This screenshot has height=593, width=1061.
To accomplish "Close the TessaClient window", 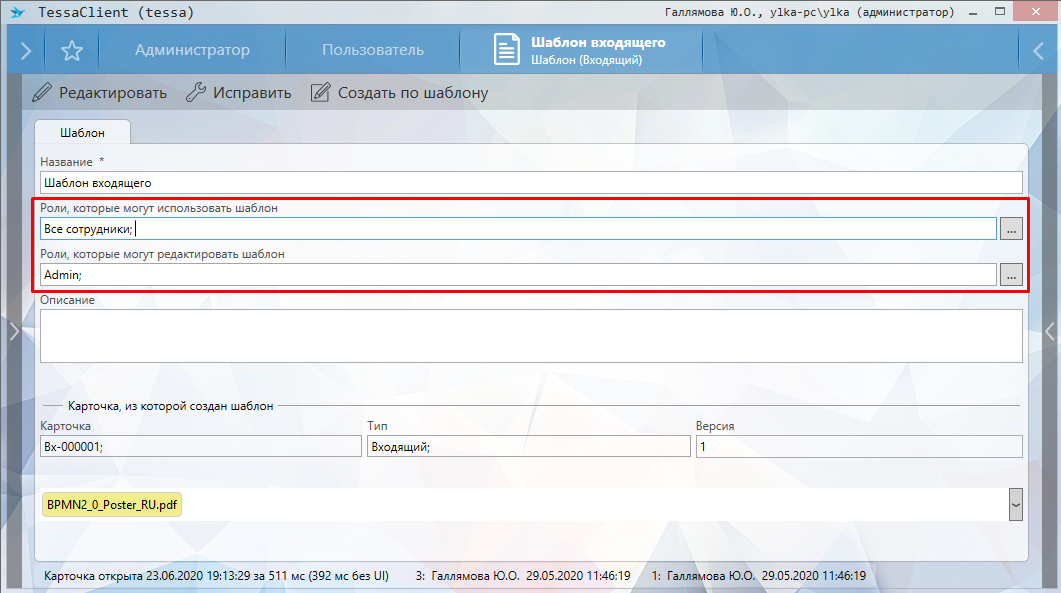I will pos(1037,12).
